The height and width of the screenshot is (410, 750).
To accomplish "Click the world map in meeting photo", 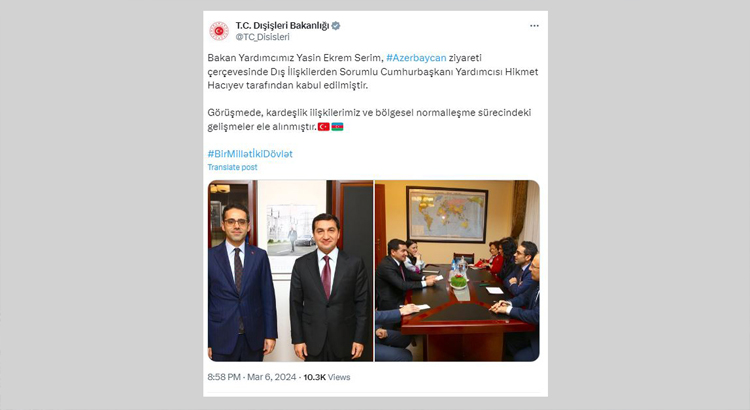I will point(447,214).
